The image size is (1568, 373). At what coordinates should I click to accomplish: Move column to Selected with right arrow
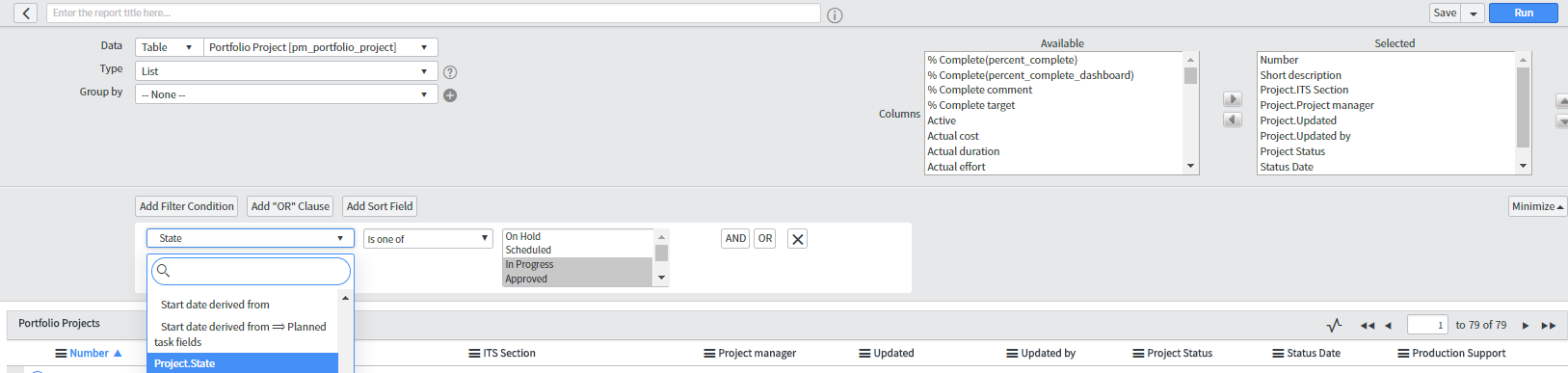[x=1233, y=99]
